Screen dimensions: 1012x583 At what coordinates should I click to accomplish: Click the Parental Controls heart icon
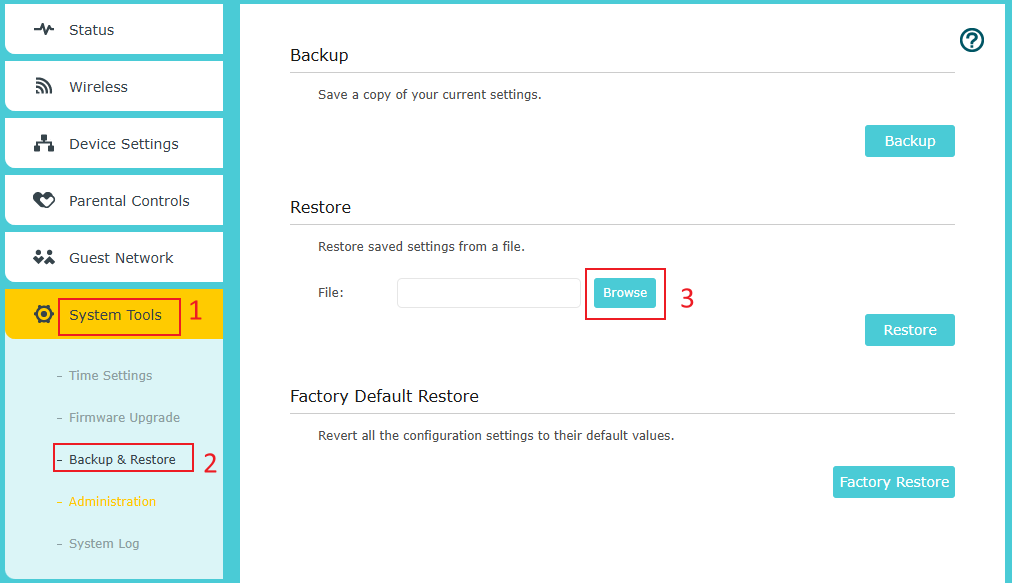(x=44, y=201)
